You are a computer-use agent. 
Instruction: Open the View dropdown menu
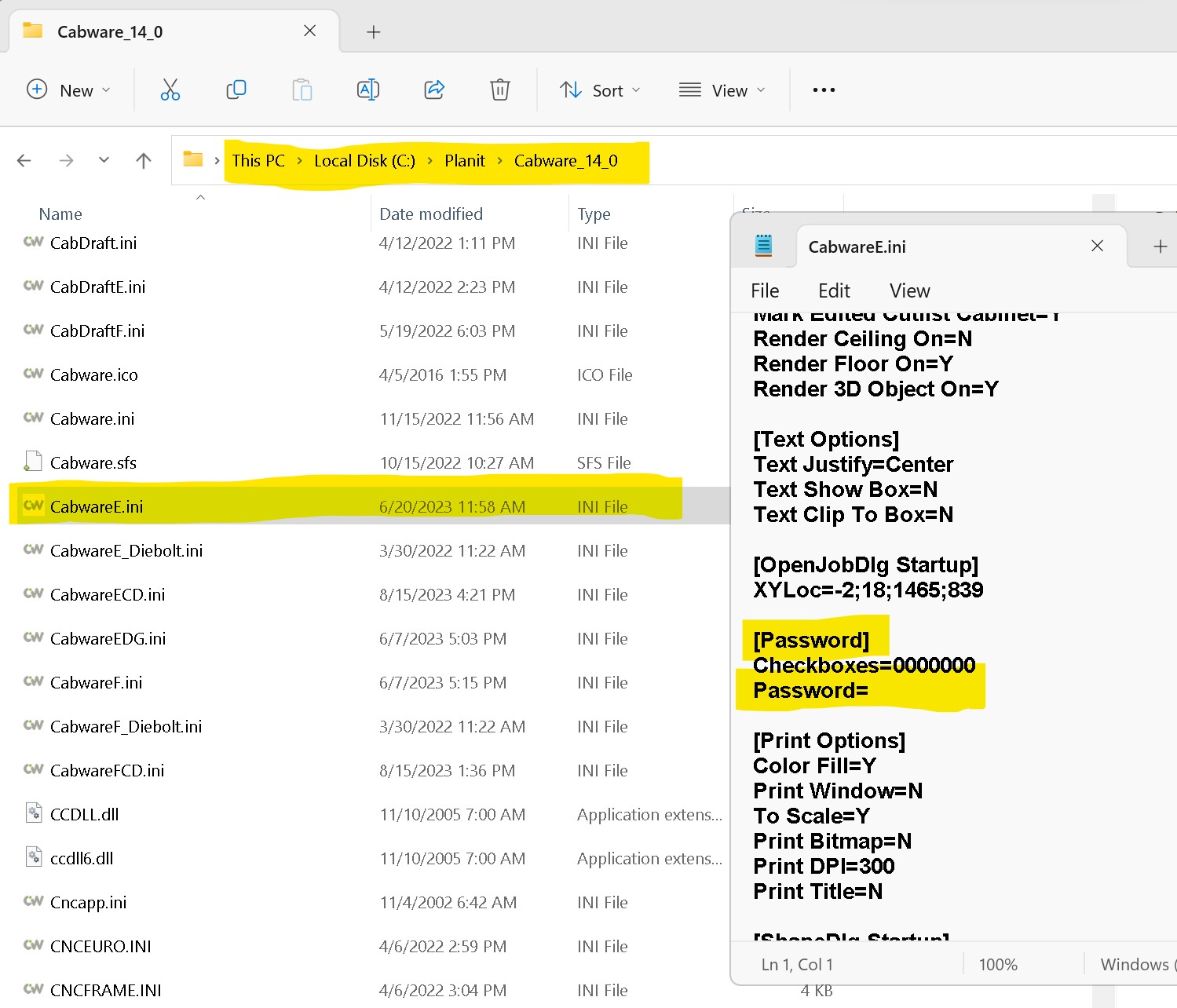click(722, 90)
